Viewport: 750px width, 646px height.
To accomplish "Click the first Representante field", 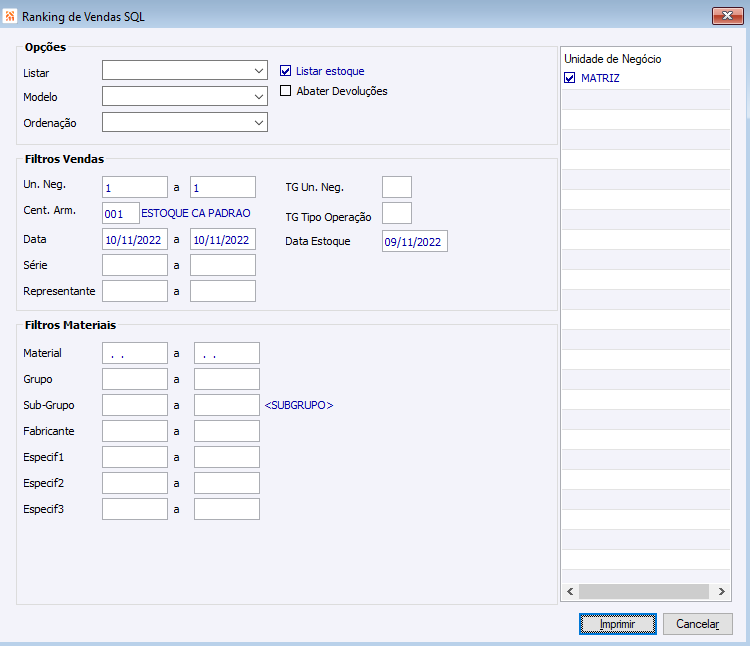I will point(134,291).
